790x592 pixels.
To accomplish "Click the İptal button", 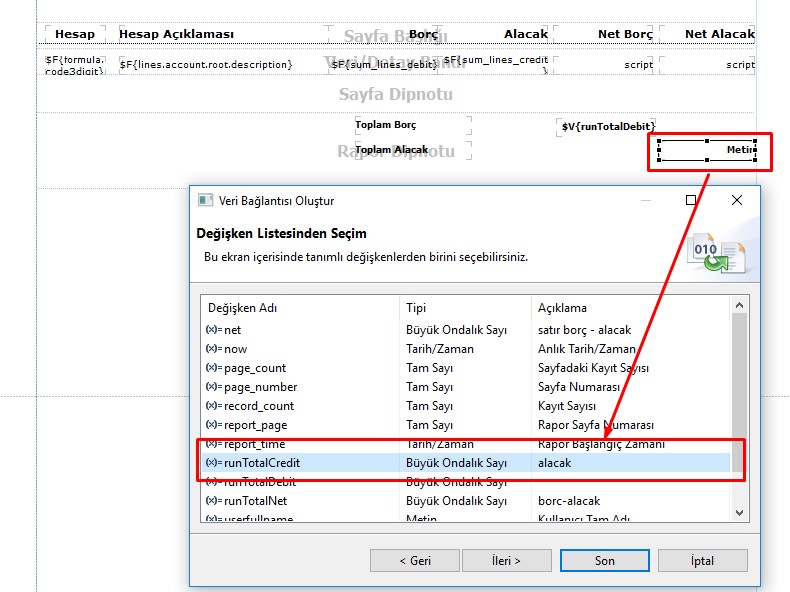I will pyautogui.click(x=702, y=560).
